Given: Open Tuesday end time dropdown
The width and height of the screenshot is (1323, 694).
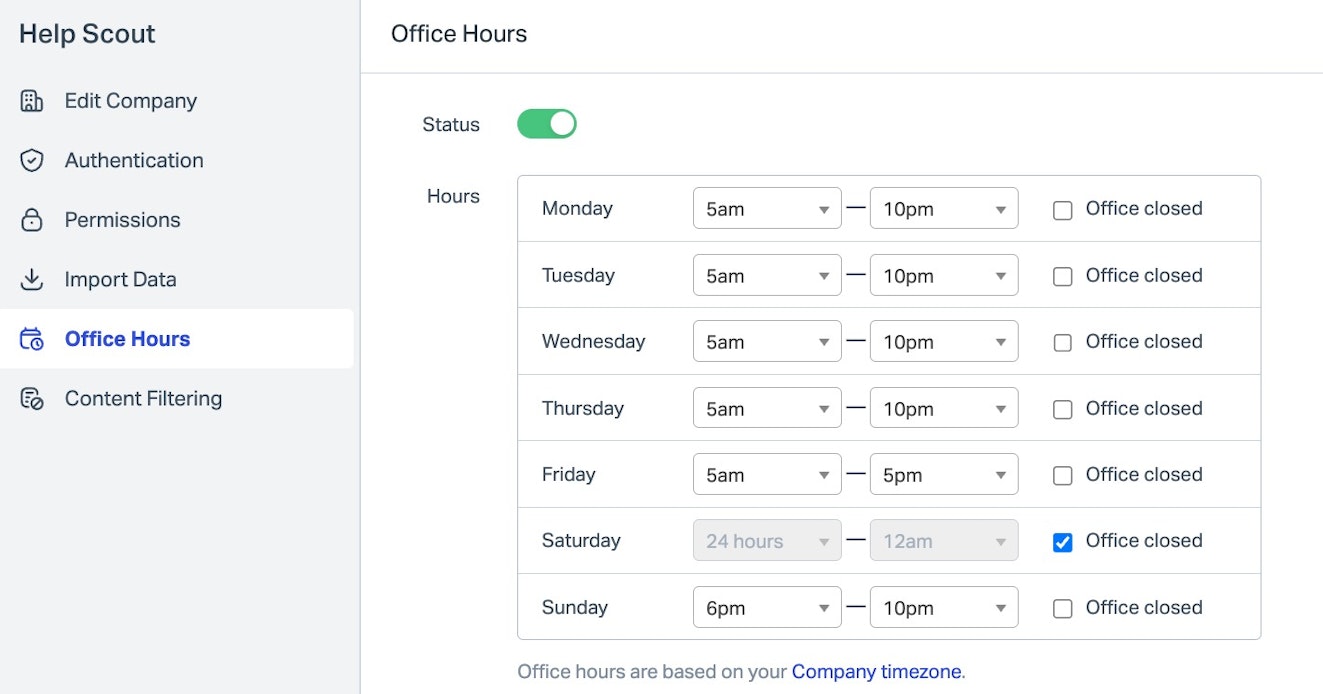Looking at the screenshot, I should 944,275.
